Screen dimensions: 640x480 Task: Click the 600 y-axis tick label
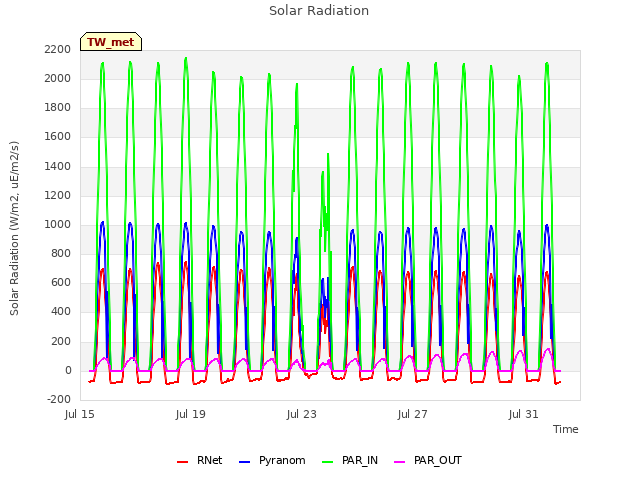[x=61, y=282]
